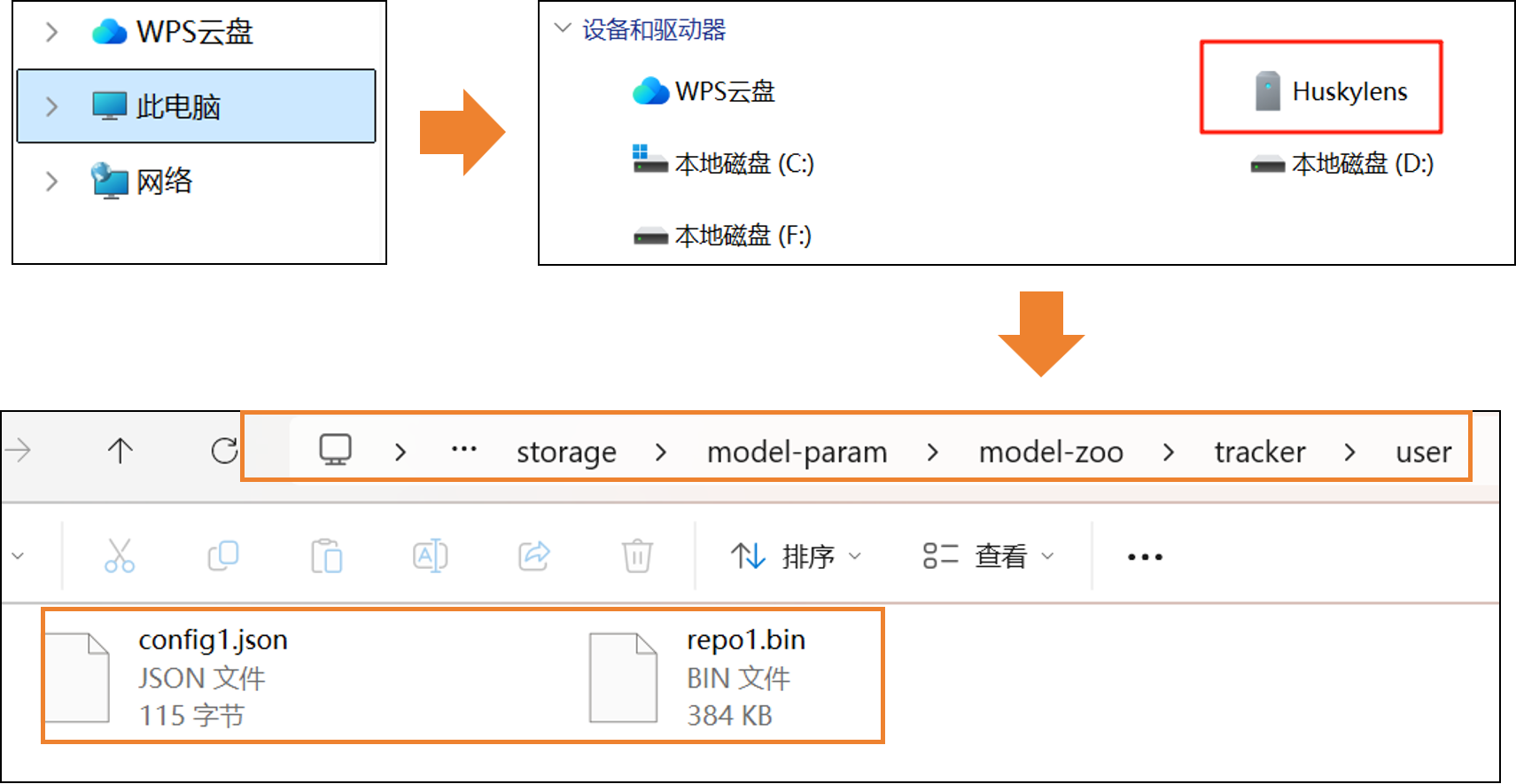Navigate to tracker in breadcrumb
This screenshot has width=1516, height=784.
click(1259, 453)
